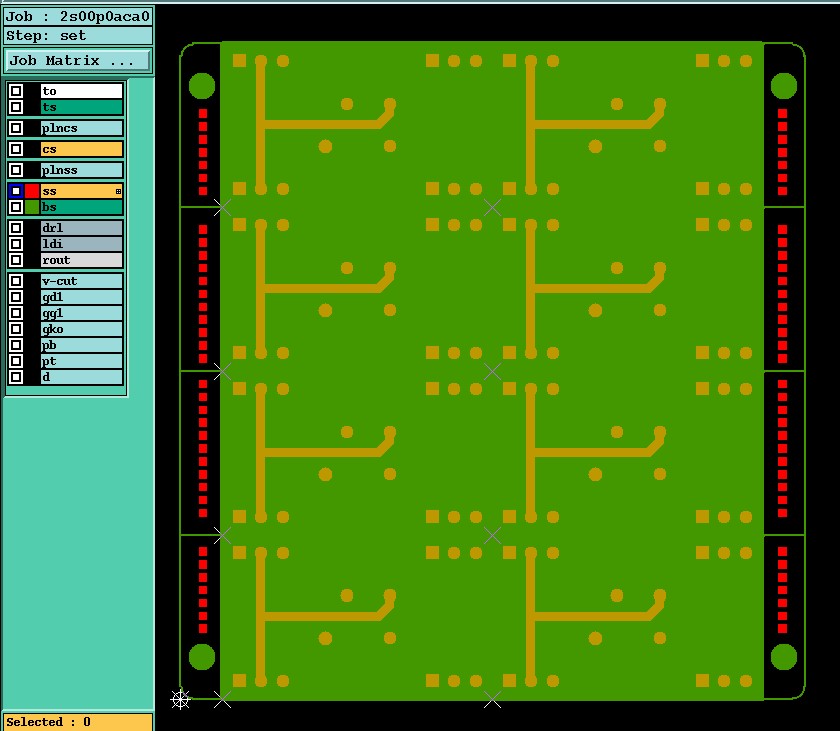Image resolution: width=840 pixels, height=731 pixels.
Task: Click top-right green tooling hole circle
Action: click(784, 86)
